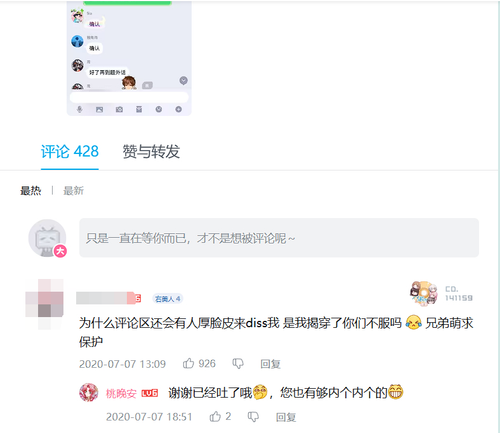This screenshot has width=500, height=433.
Task: Dislike the reply posted at 18:51
Action: coord(253,417)
